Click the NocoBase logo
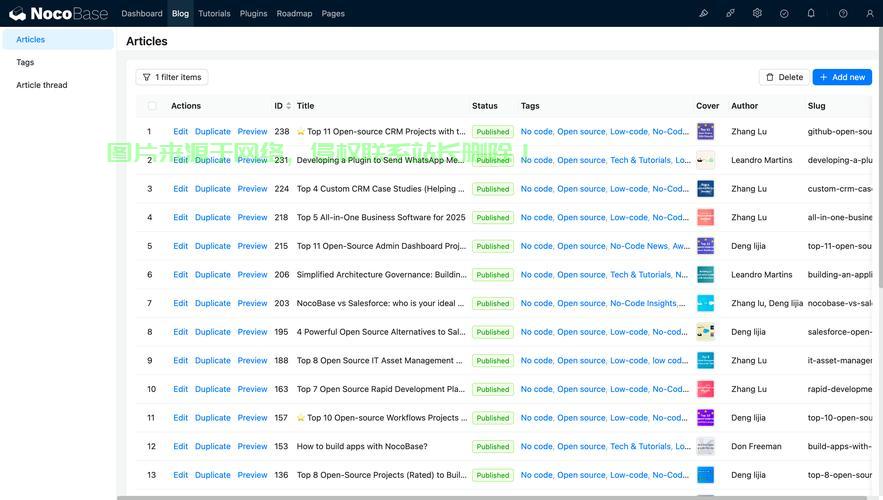This screenshot has width=883, height=500. (59, 14)
